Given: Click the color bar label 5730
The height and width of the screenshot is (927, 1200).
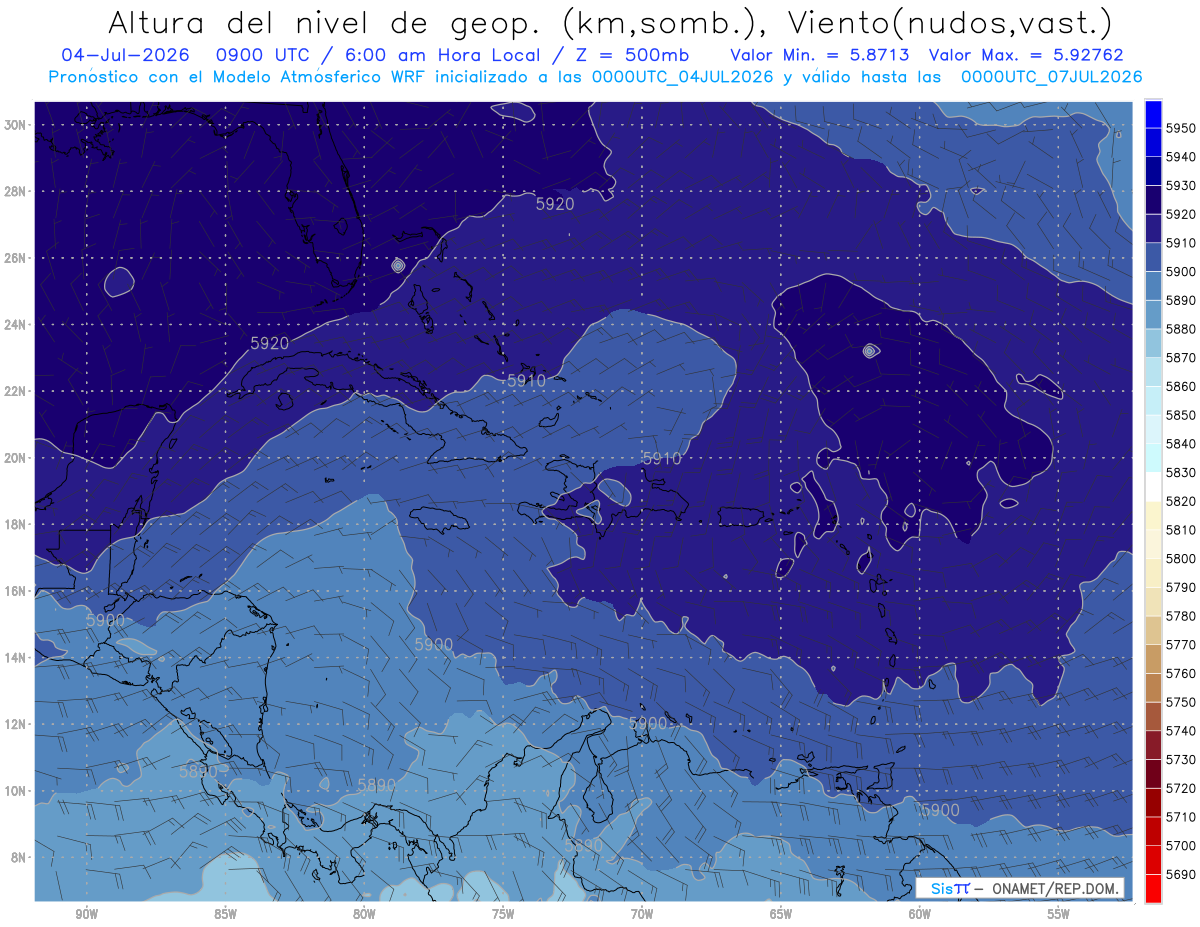Looking at the screenshot, I should (1181, 760).
